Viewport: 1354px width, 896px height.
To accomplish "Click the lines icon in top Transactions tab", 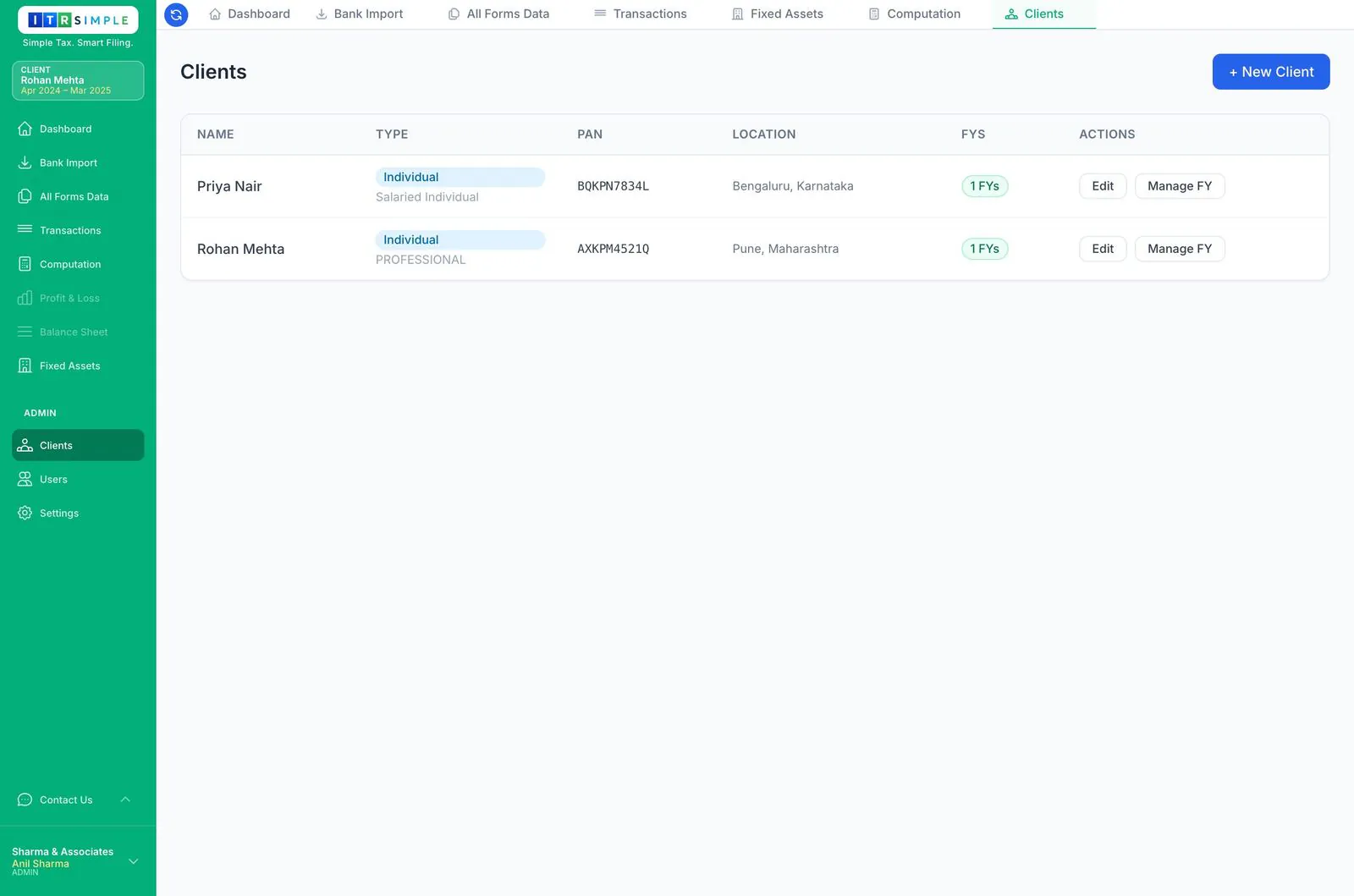I will click(600, 14).
